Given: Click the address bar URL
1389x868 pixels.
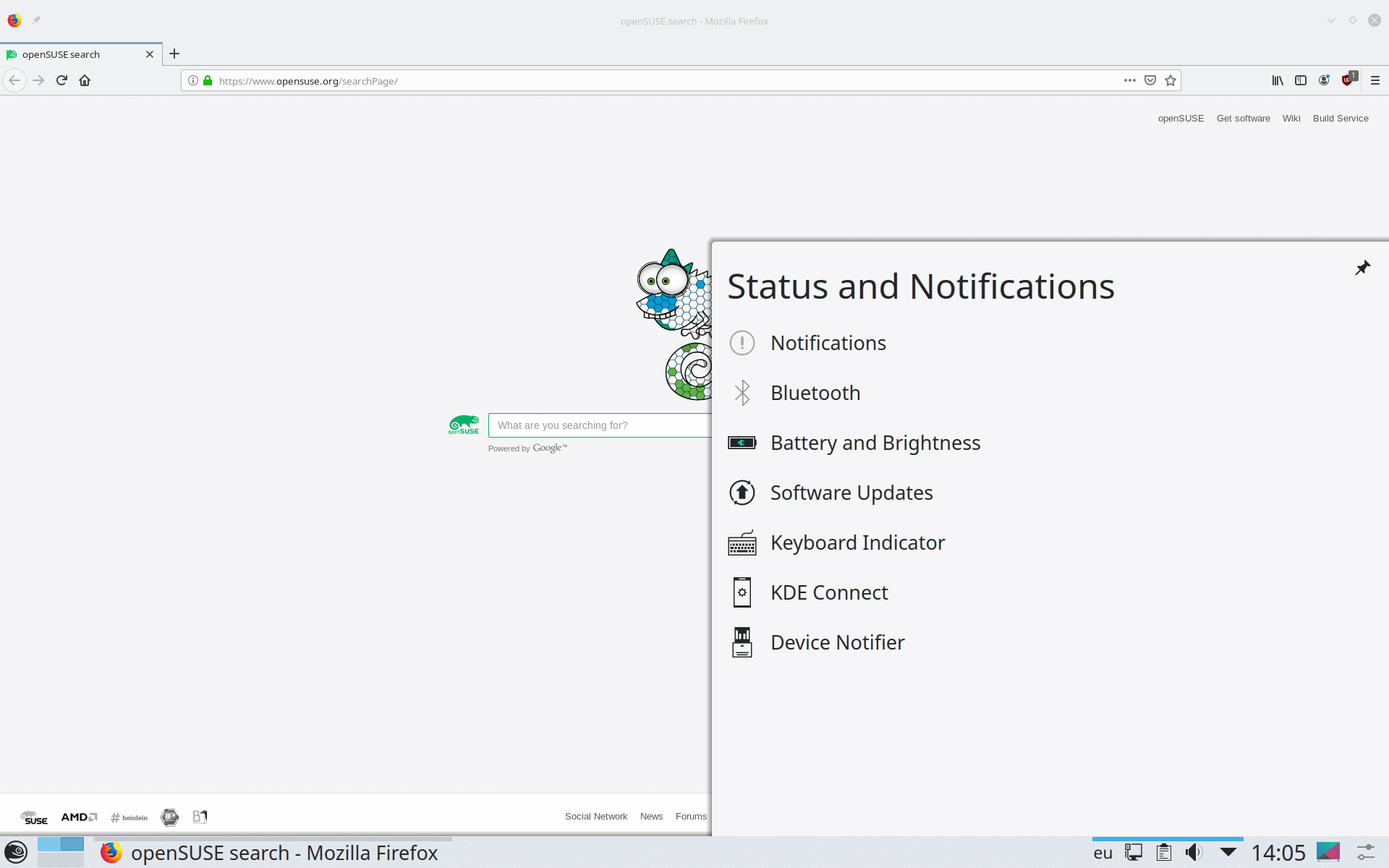Looking at the screenshot, I should click(x=308, y=81).
